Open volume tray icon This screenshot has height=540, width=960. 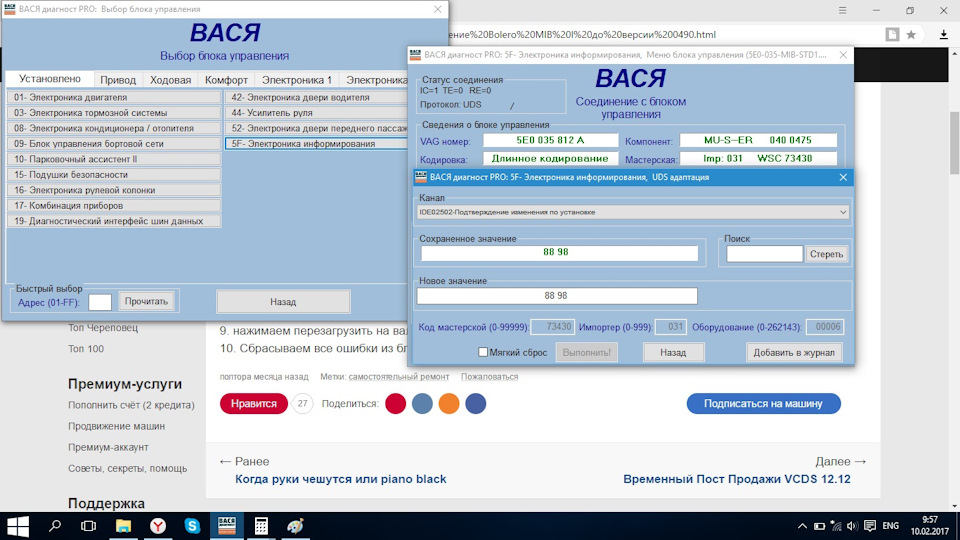[x=852, y=526]
